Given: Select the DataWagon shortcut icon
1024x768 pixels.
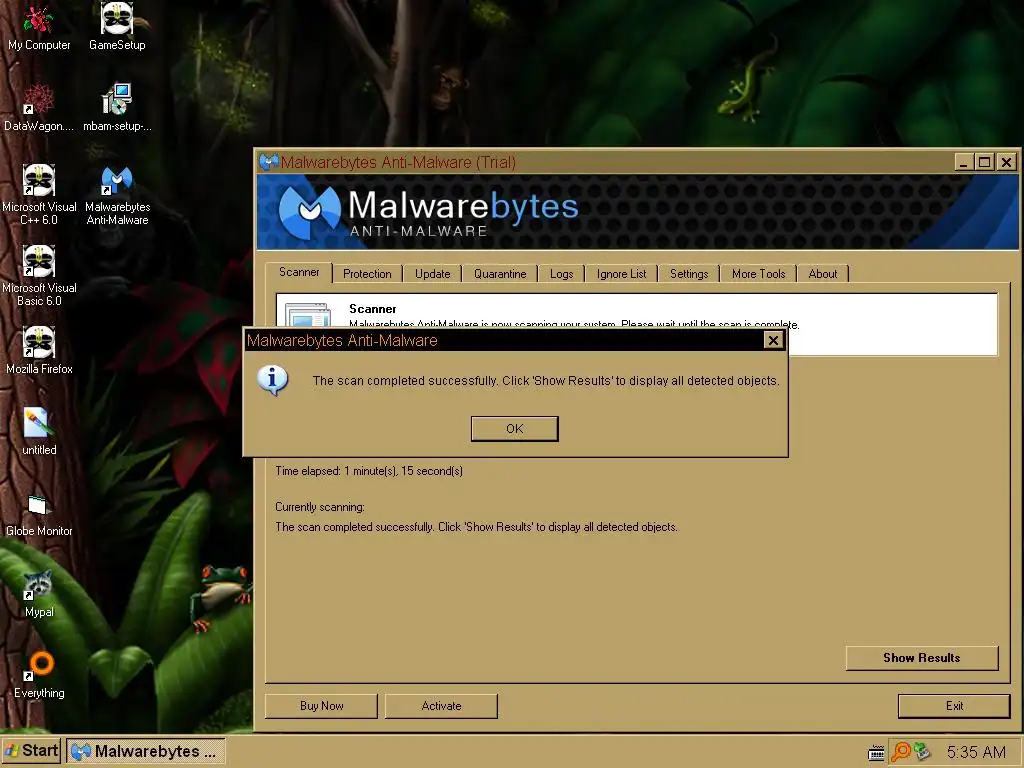Looking at the screenshot, I should (x=39, y=108).
